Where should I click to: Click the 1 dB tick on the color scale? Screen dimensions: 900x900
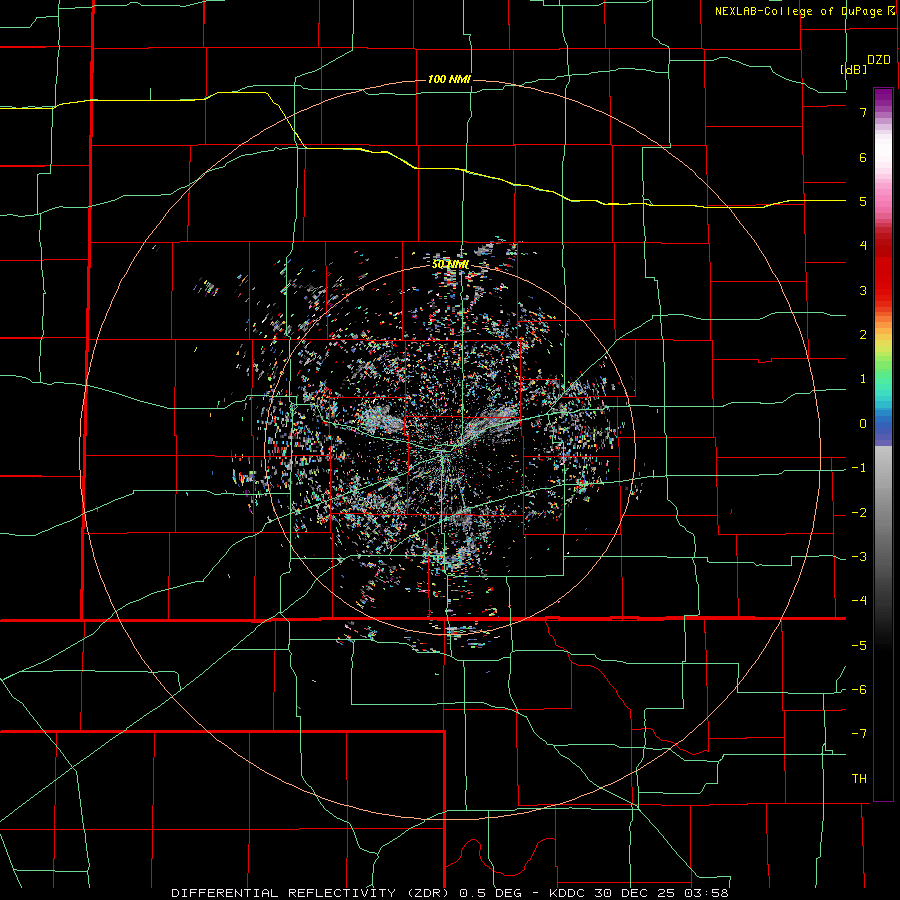[x=863, y=379]
